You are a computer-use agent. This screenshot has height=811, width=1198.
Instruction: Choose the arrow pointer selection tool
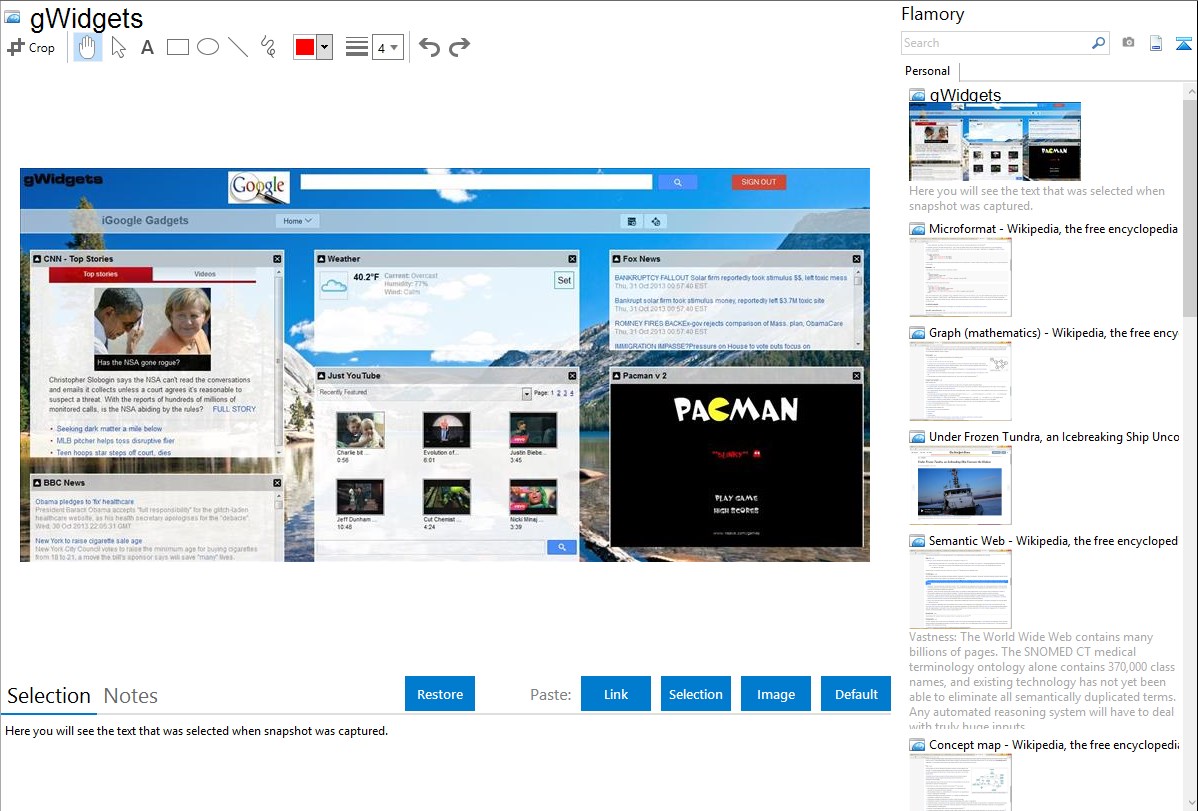(118, 47)
